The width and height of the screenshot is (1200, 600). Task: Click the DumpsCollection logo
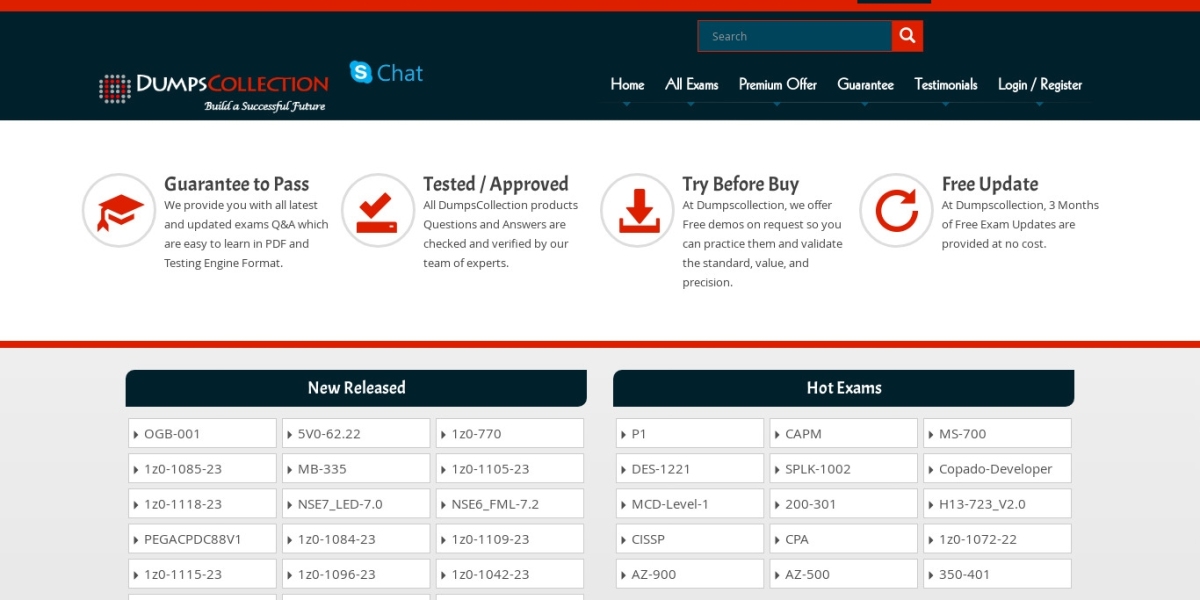(x=214, y=89)
